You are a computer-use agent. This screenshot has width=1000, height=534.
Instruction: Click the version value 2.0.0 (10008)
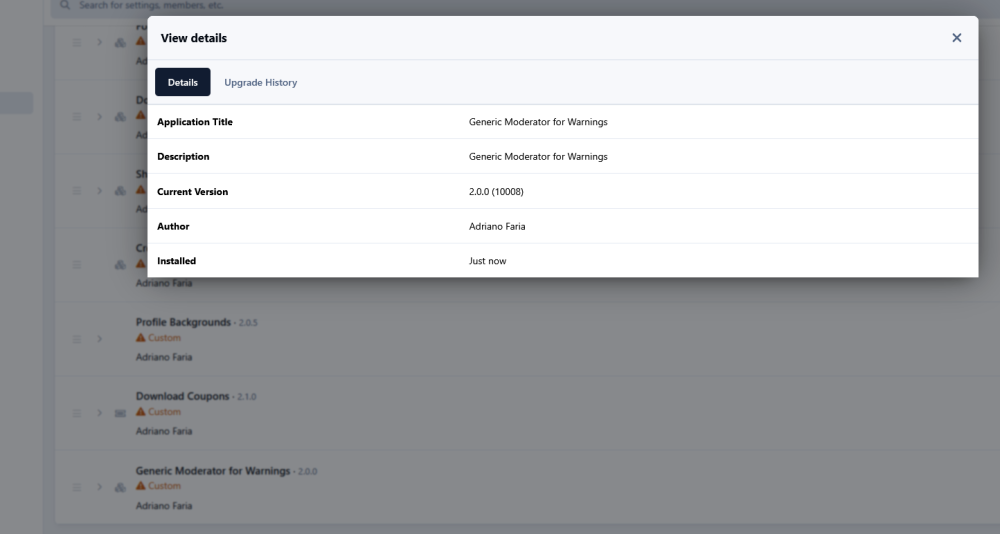[x=496, y=191]
